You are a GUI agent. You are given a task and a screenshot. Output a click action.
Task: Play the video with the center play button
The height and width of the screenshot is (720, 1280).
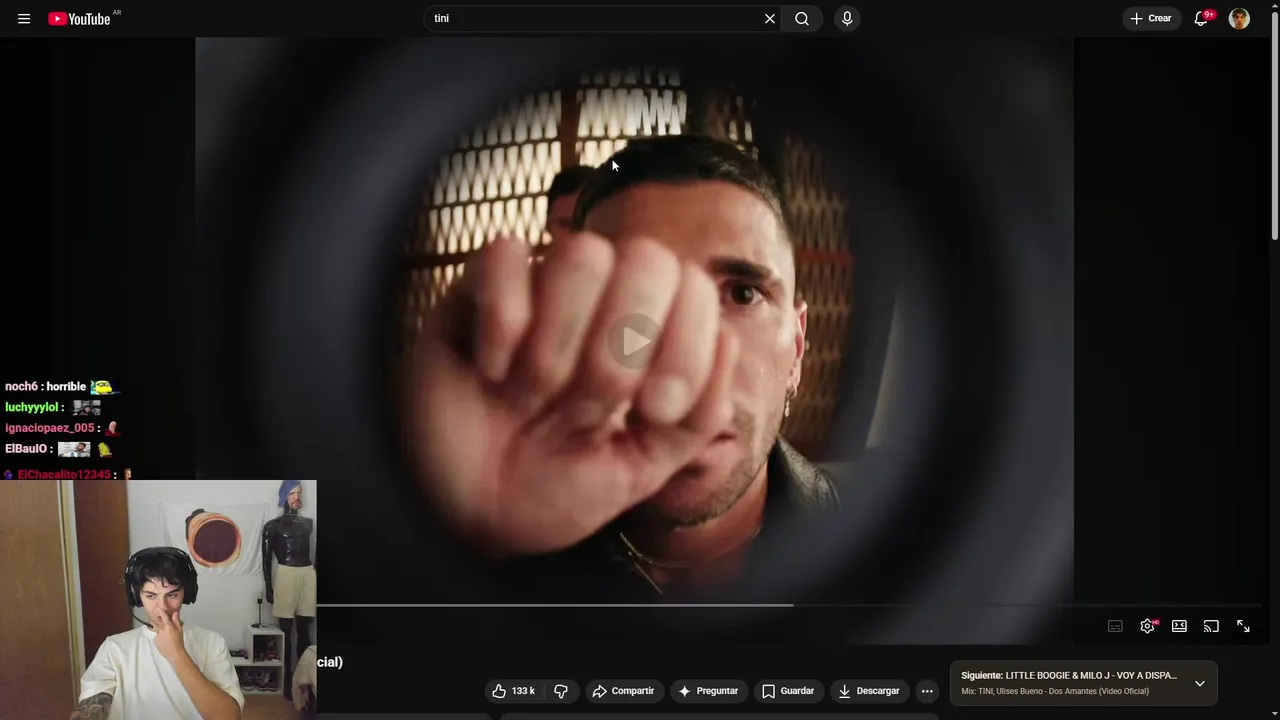635,342
